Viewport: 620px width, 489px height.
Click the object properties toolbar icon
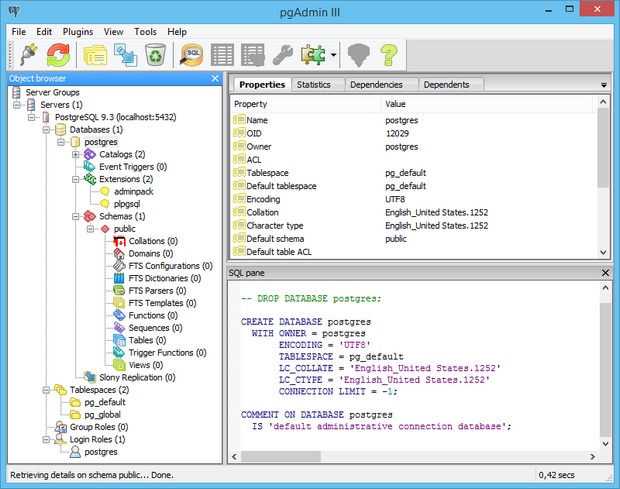[x=96, y=55]
